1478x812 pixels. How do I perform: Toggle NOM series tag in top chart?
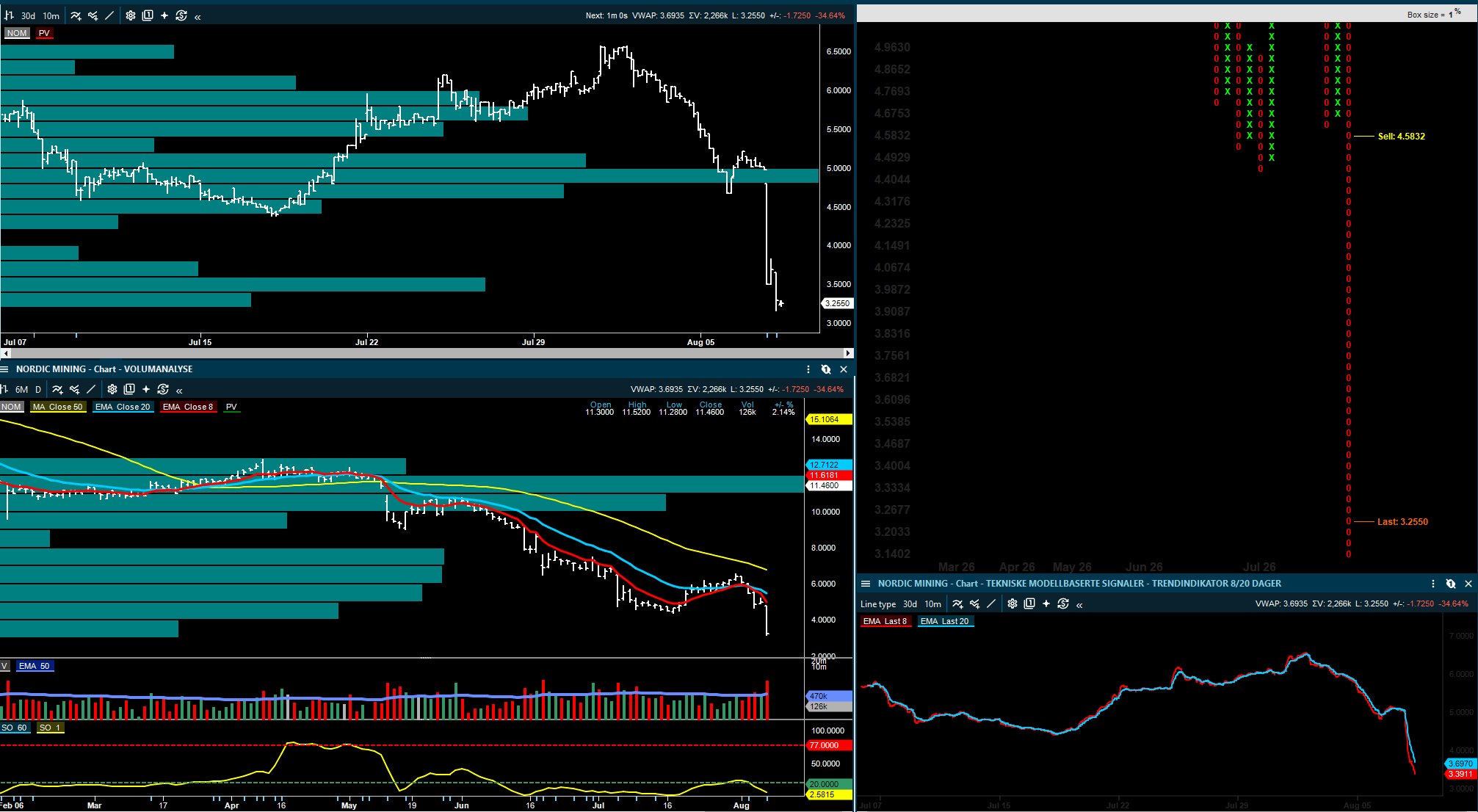[x=17, y=33]
